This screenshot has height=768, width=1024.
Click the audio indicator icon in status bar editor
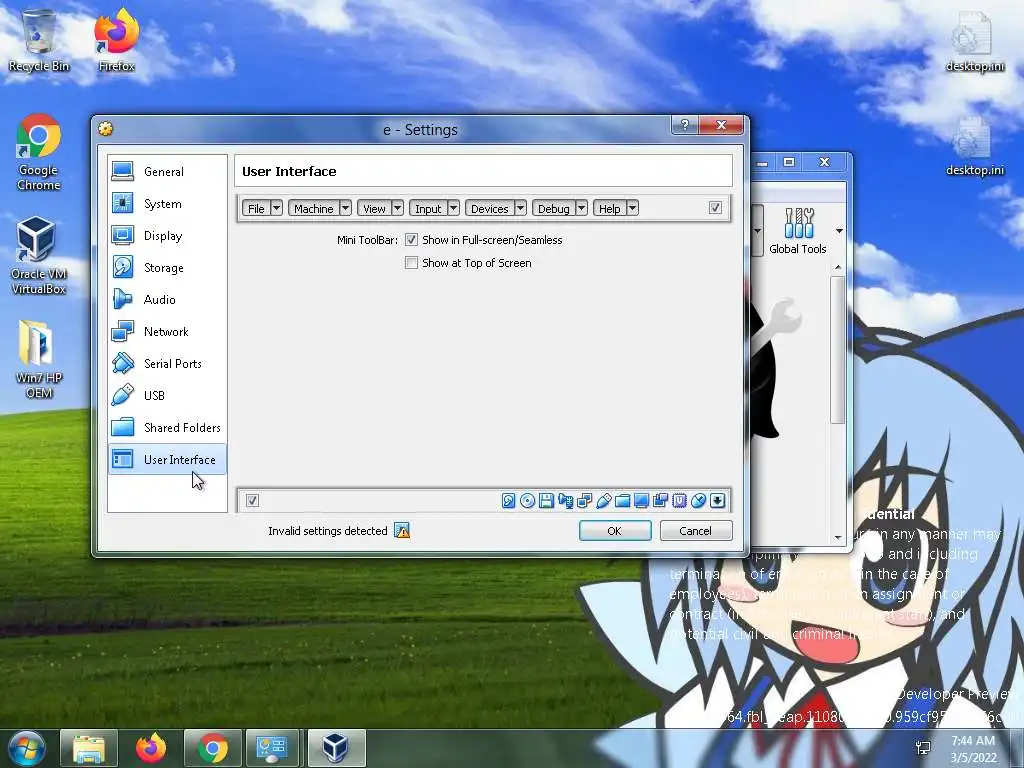pyautogui.click(x=566, y=501)
